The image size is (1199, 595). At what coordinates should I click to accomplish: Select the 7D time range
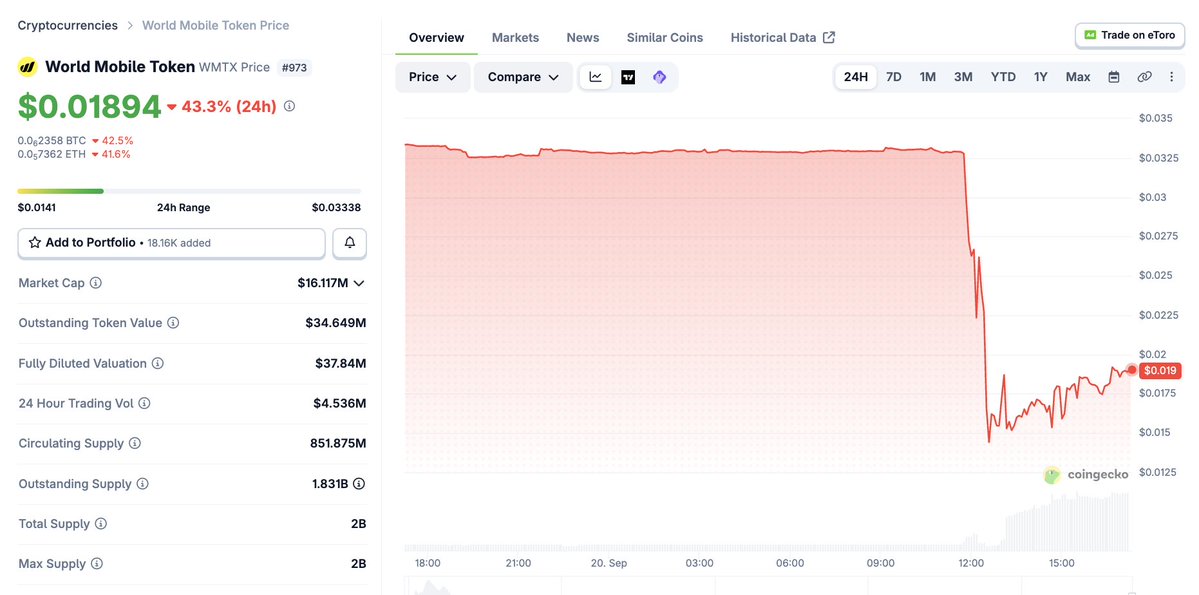click(893, 76)
